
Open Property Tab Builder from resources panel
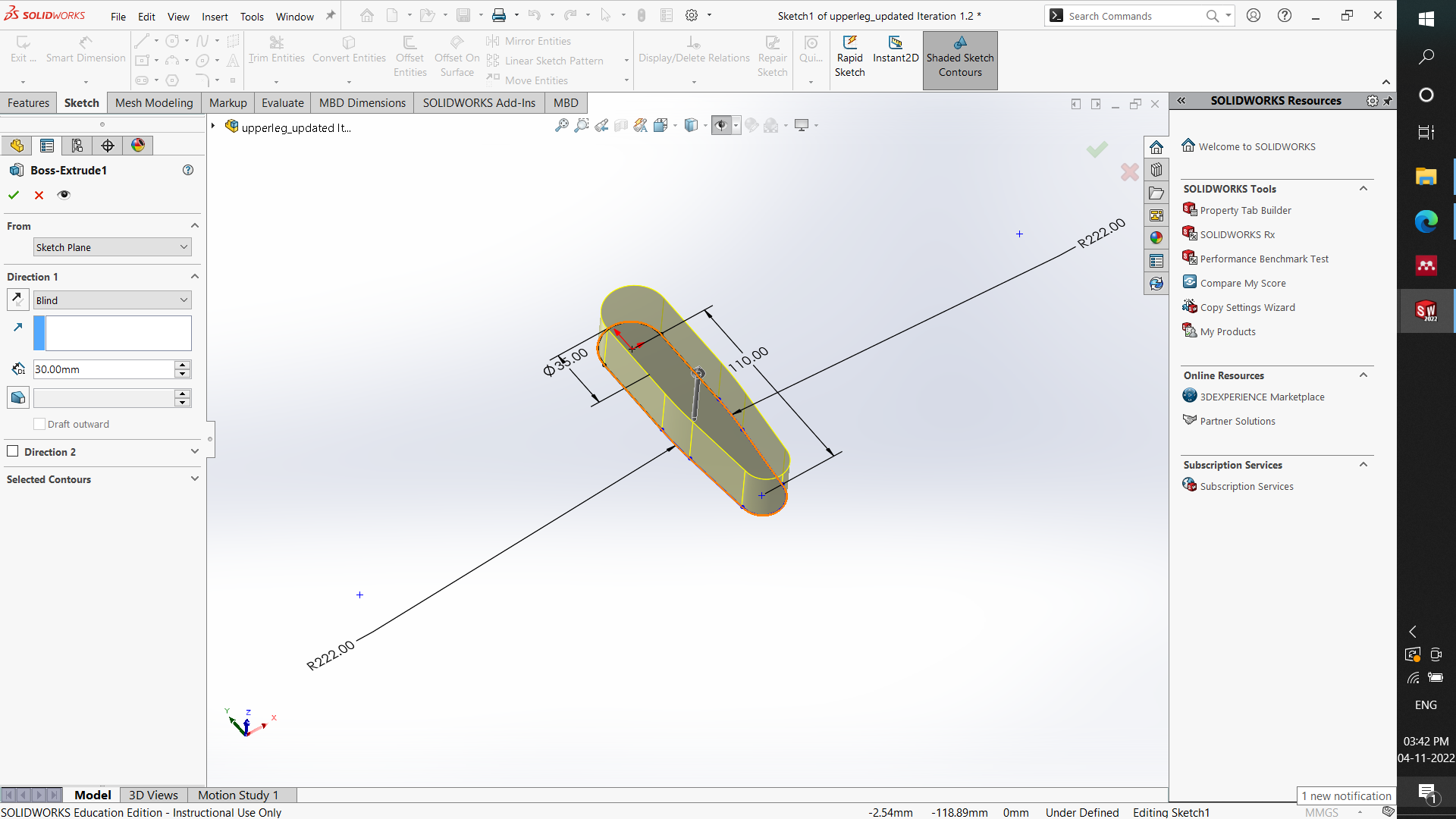tap(1244, 210)
